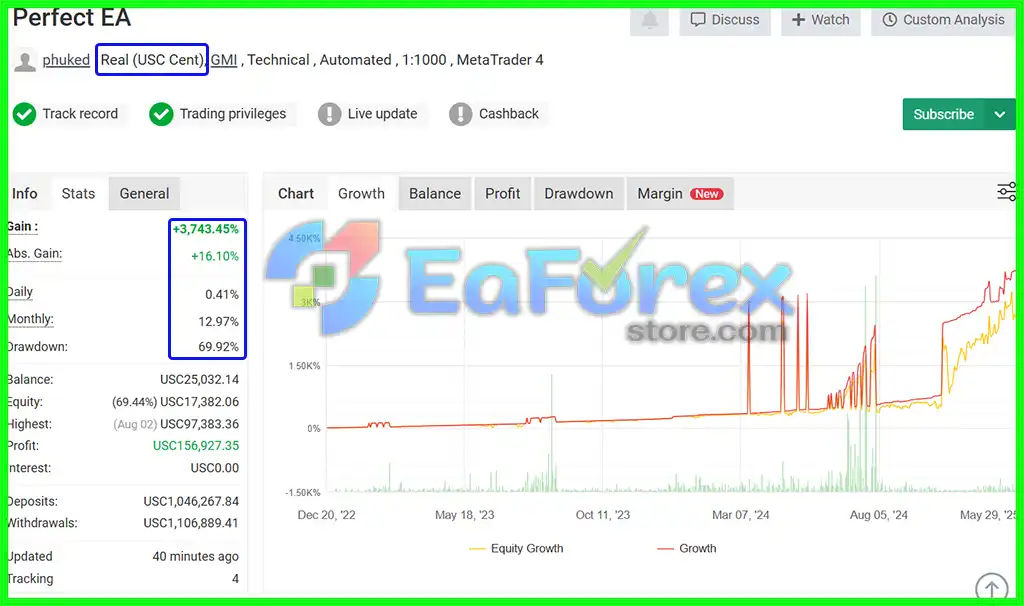The image size is (1024, 606).
Task: Toggle the Equity Growth legend series
Action: pos(516,549)
